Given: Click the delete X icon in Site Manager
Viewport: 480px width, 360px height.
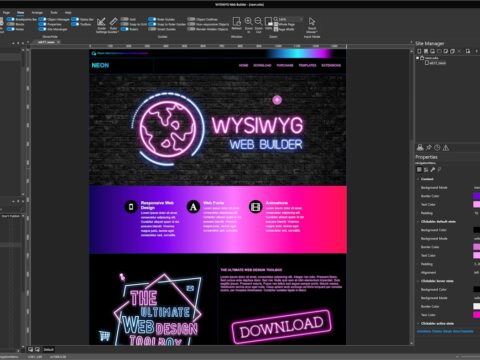Looking at the screenshot, I should pyautogui.click(x=459, y=51).
